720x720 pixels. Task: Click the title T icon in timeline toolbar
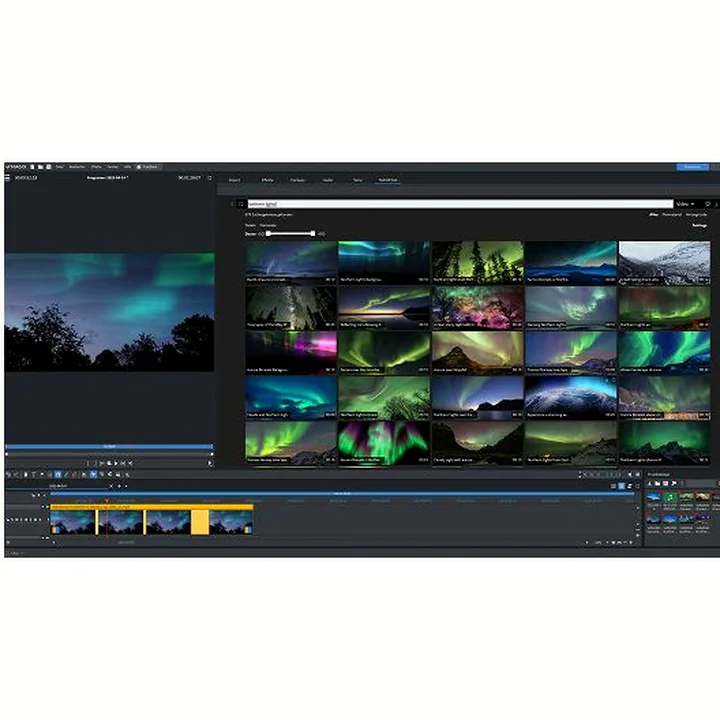(x=34, y=474)
